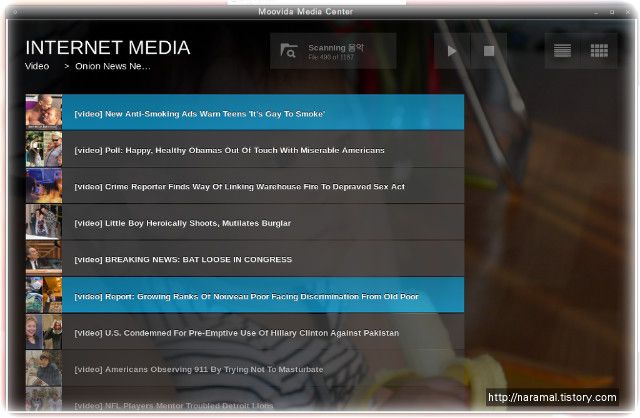Select the Crime Reporter Warehouse Fire video
Viewport: 640px width, 418px height.
[263, 186]
